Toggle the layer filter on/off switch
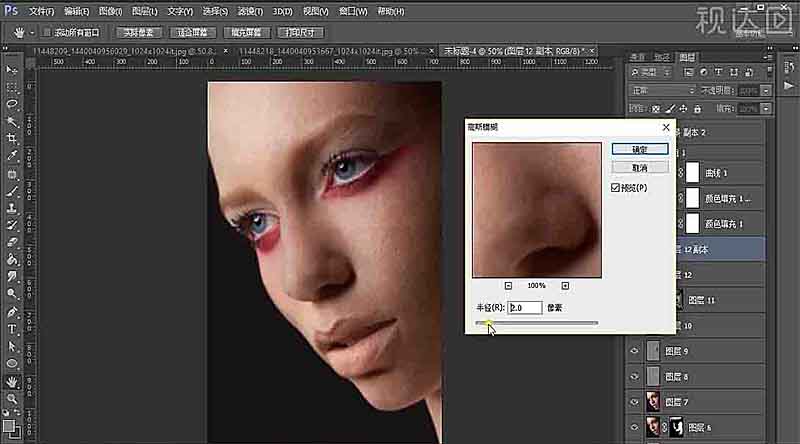Viewport: 800px width, 444px height. point(770,71)
